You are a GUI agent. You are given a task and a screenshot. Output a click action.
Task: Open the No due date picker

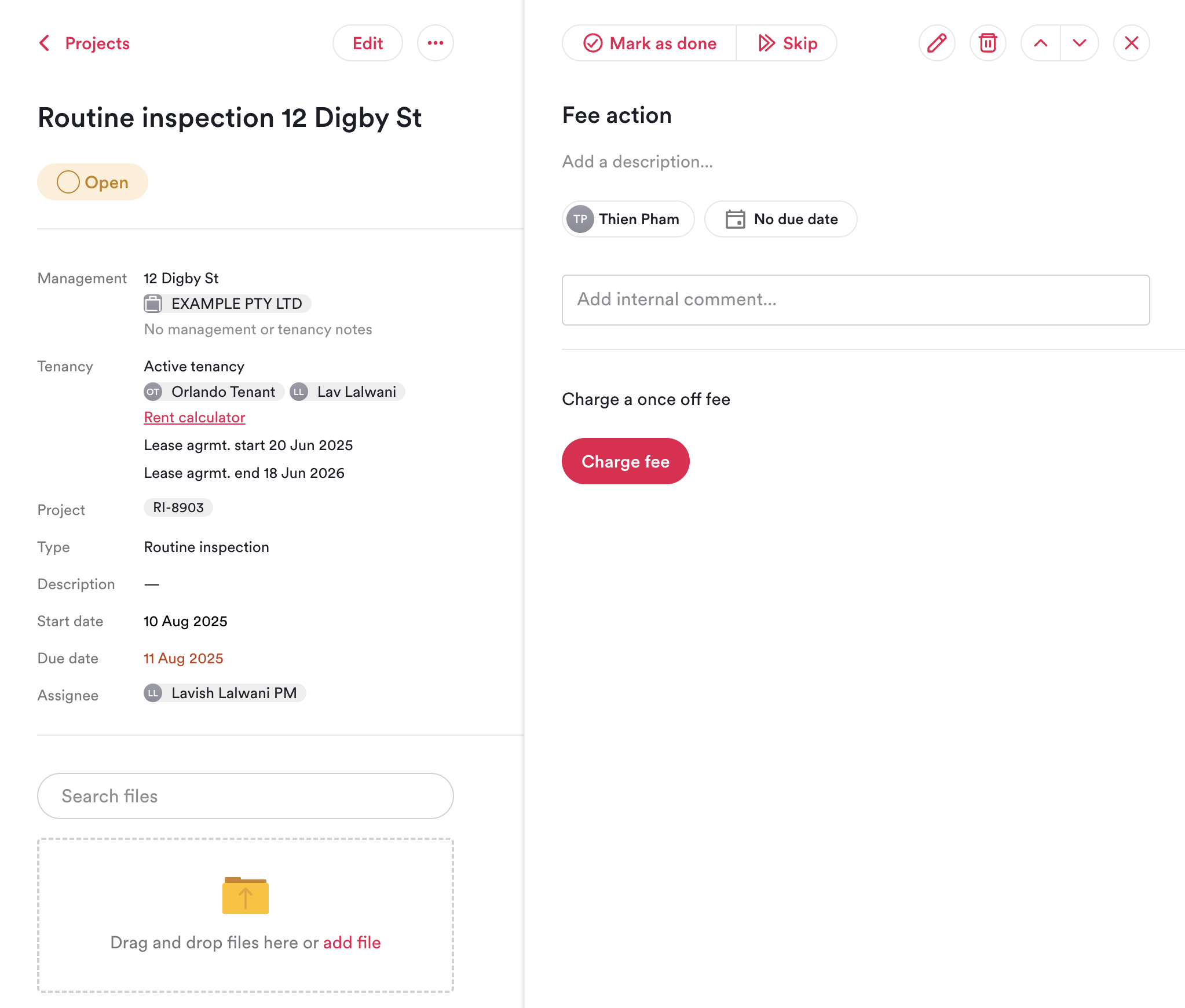coord(781,219)
